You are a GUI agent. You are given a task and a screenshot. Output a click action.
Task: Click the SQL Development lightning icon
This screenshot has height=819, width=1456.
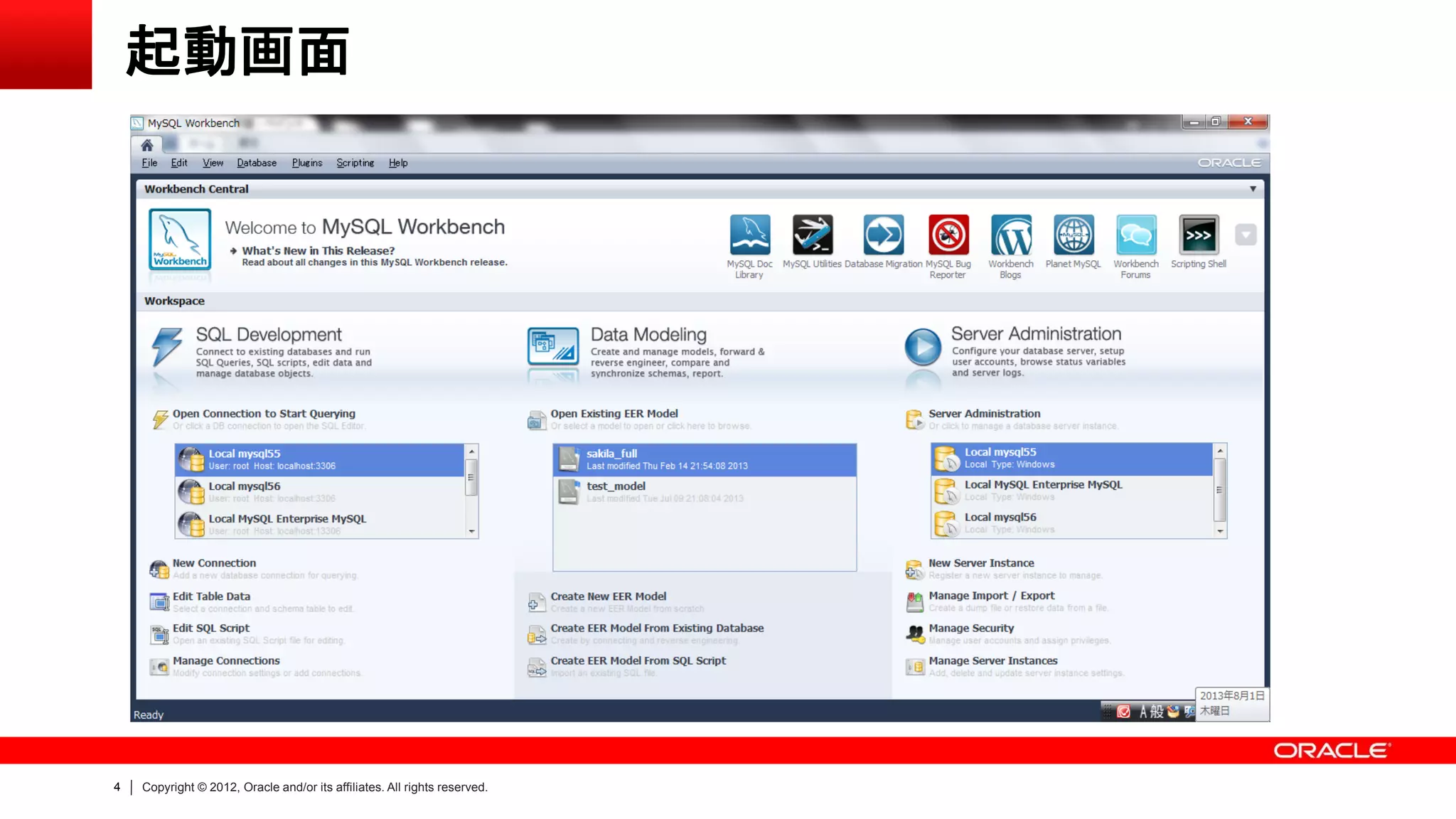coord(168,347)
